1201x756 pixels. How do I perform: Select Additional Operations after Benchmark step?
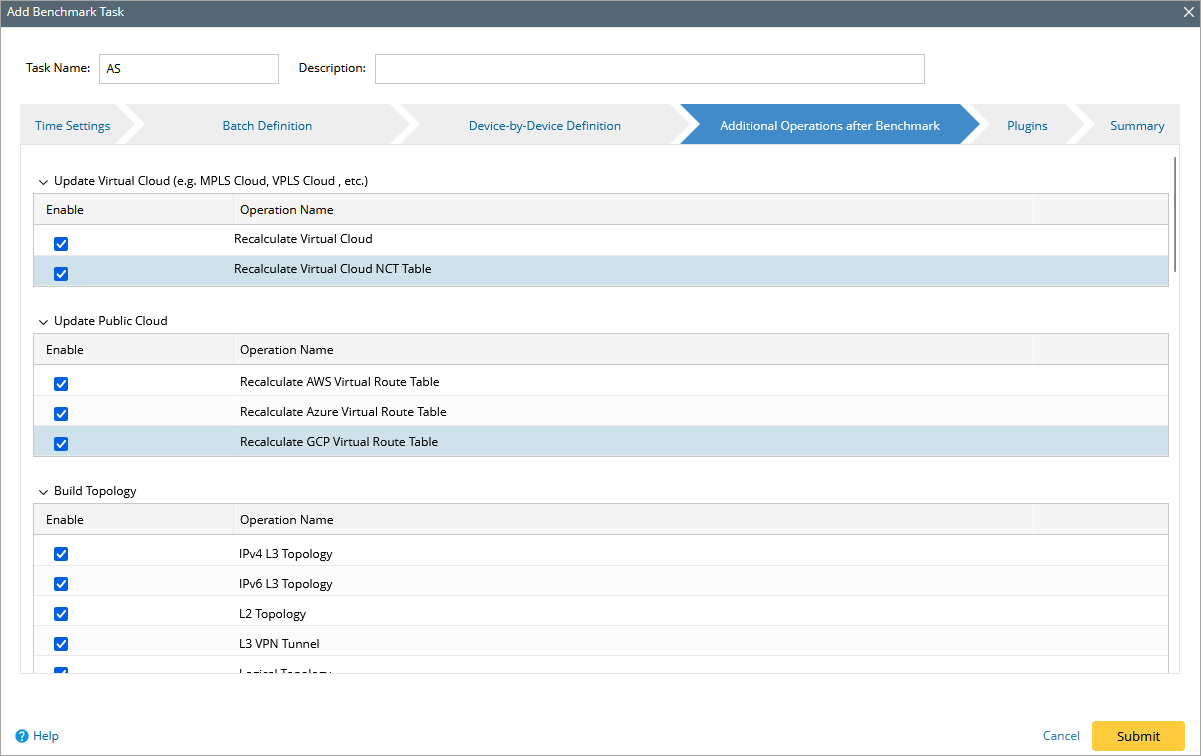pyautogui.click(x=830, y=126)
